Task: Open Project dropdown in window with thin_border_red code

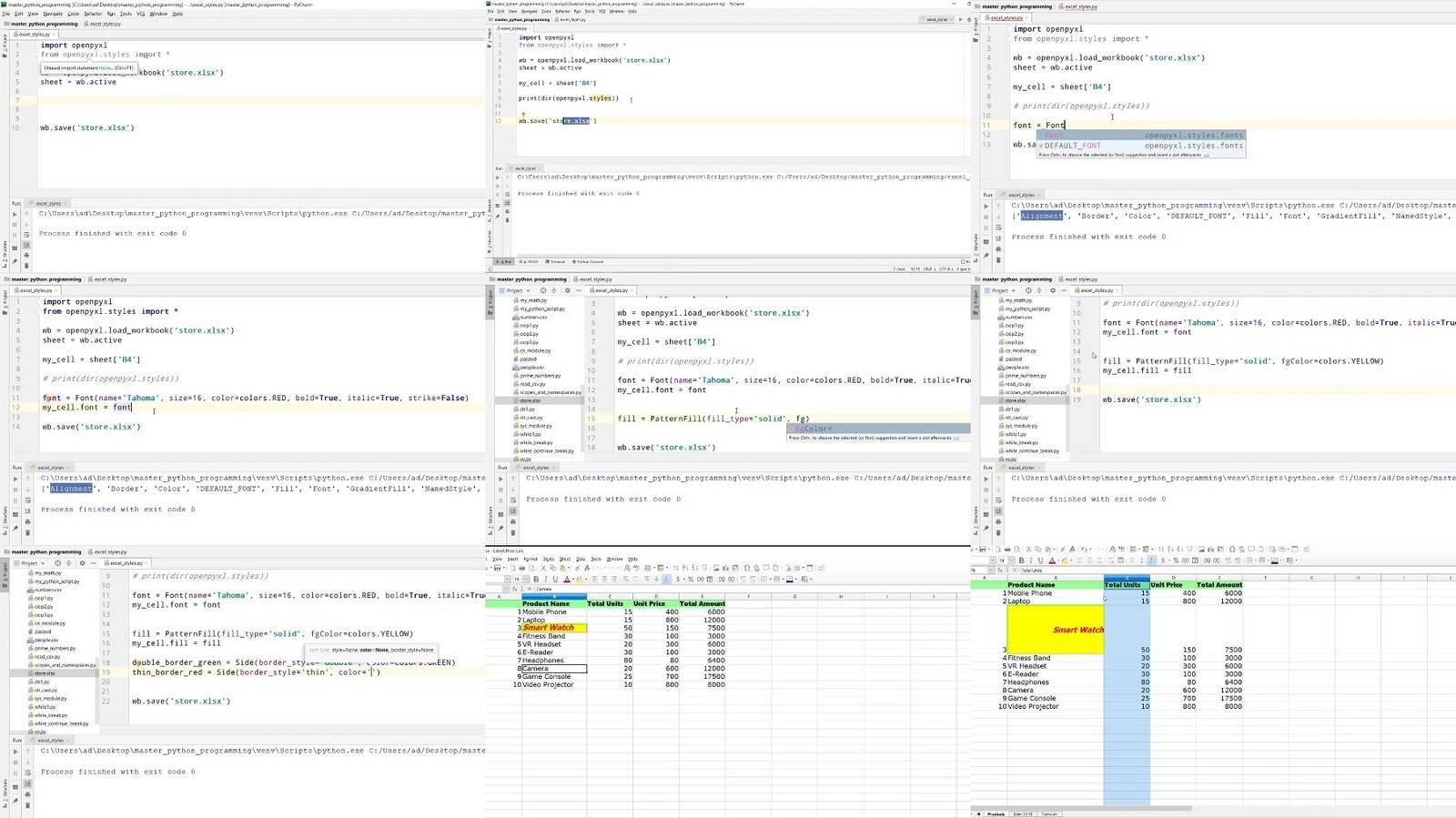Action: [29, 563]
